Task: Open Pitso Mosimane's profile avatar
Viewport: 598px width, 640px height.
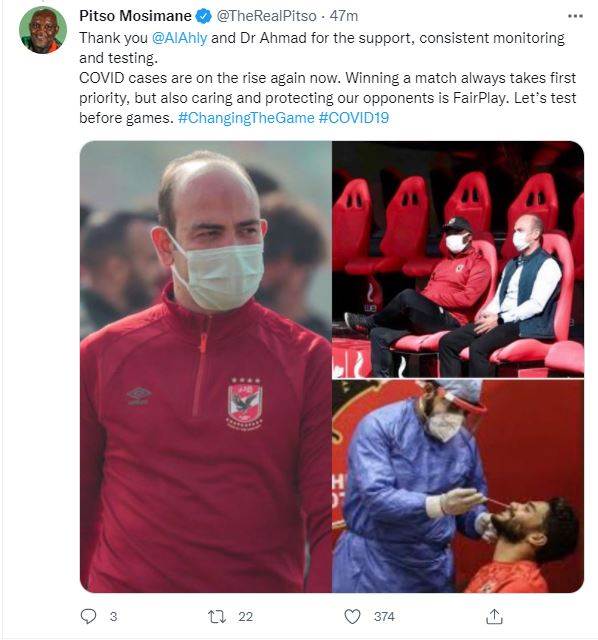Action: 42,30
